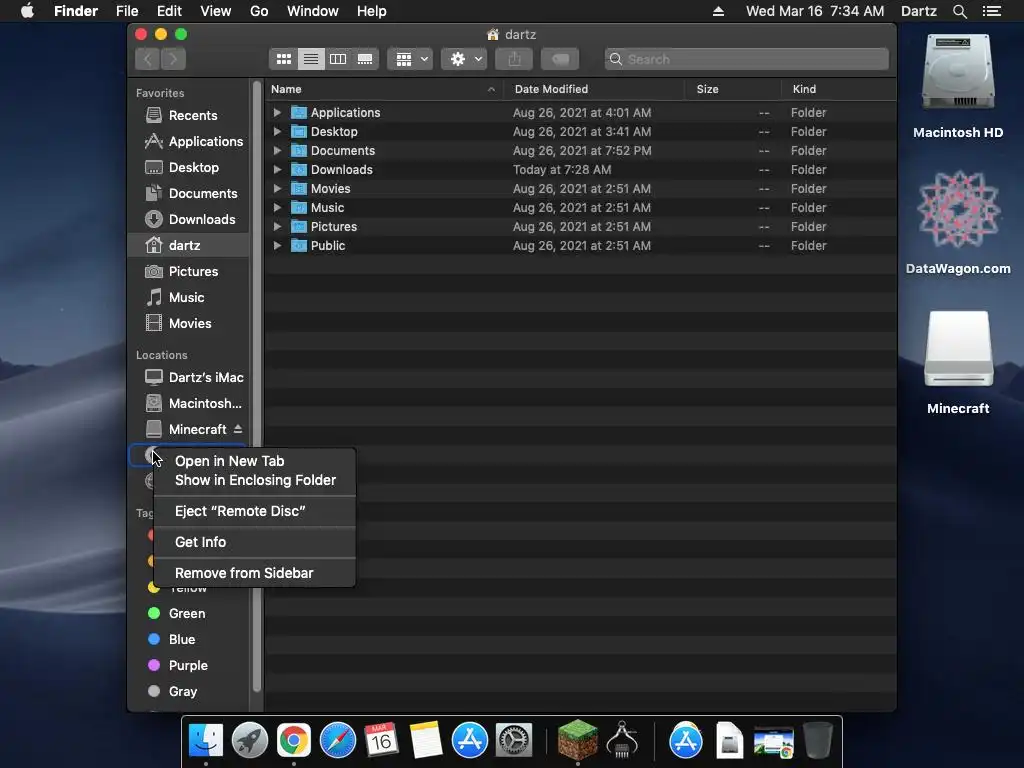Open Music from the sidebar

pos(189,297)
